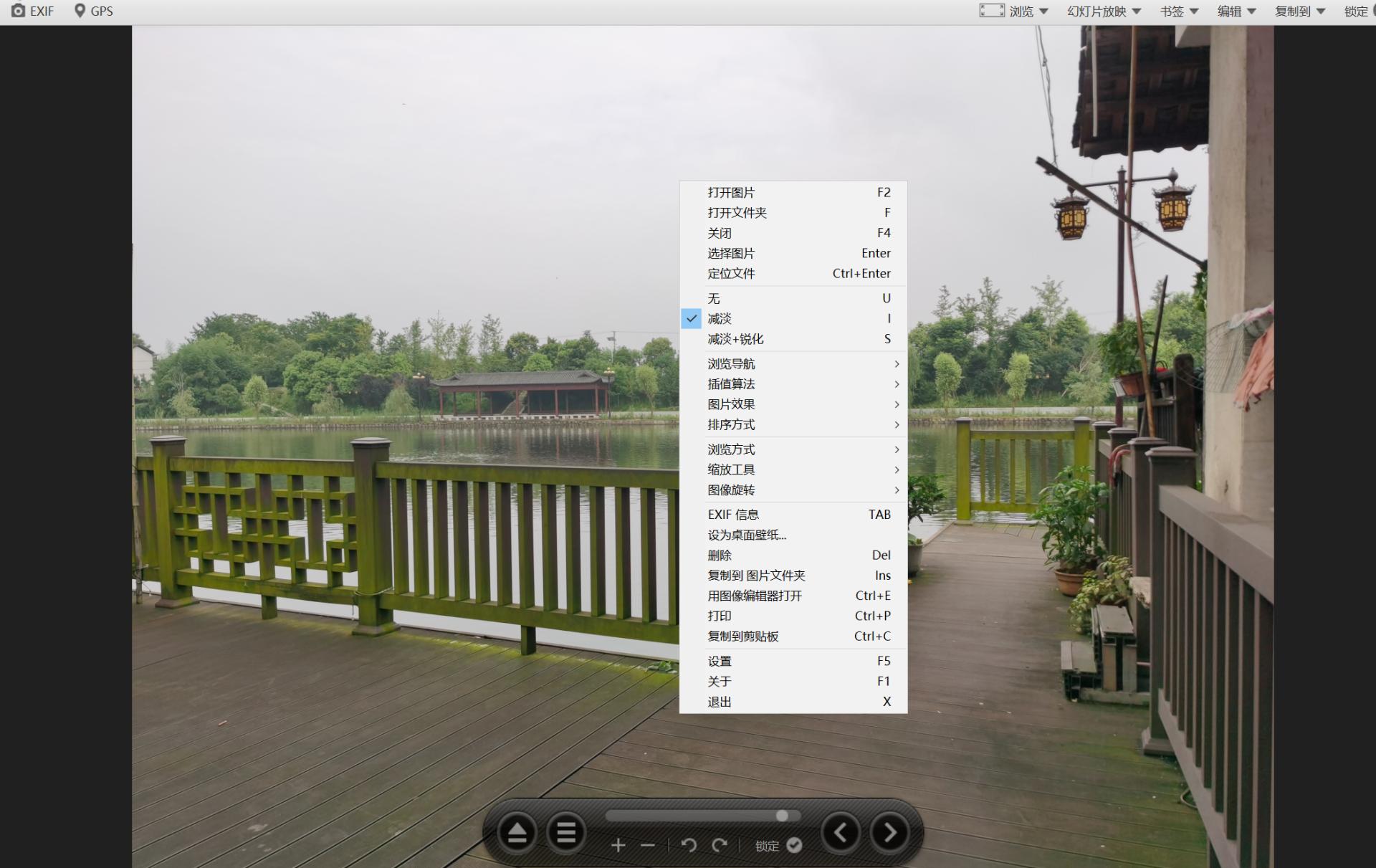Go to the previous image
1376x868 pixels.
(x=841, y=832)
